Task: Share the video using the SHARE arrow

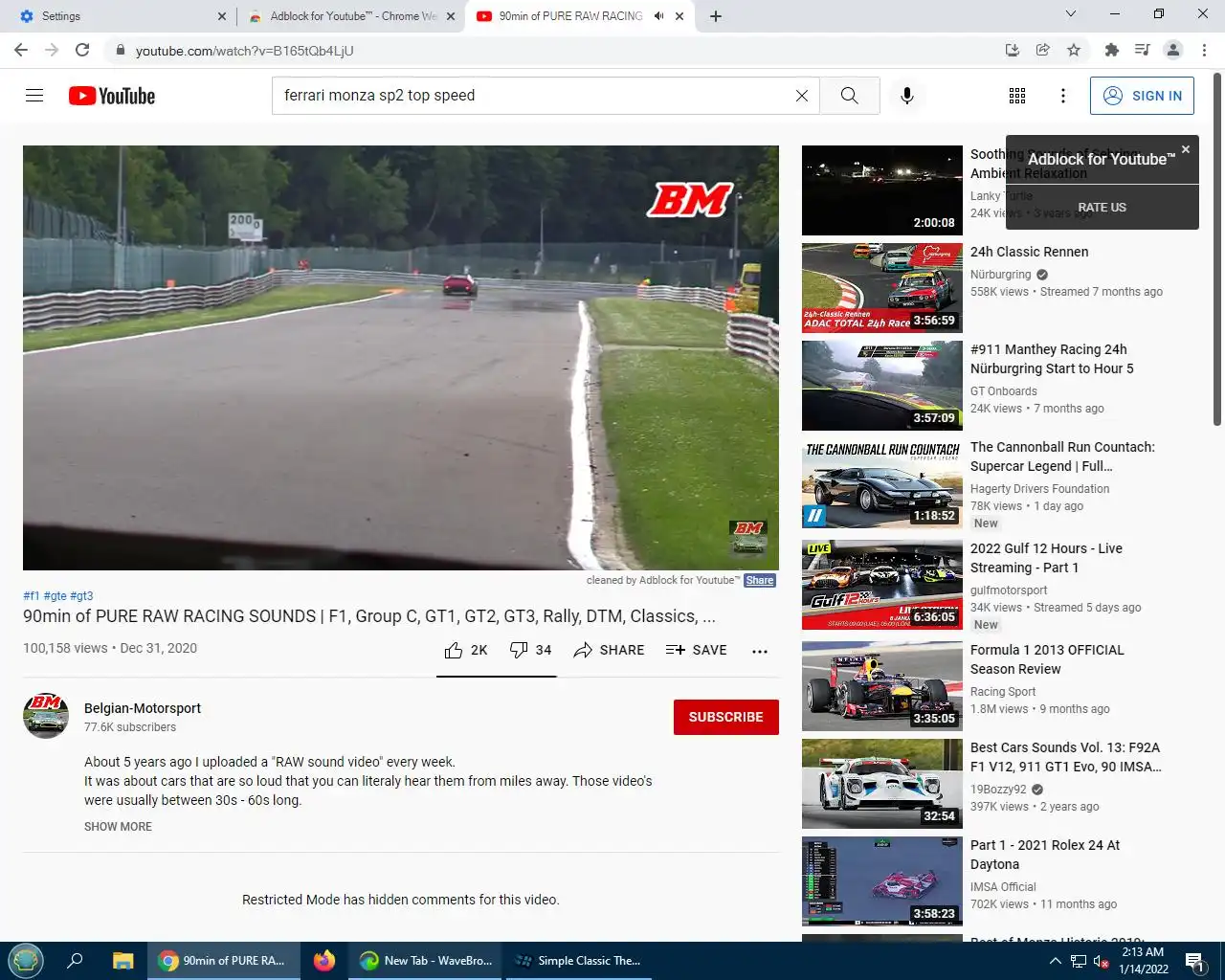Action: (x=609, y=650)
